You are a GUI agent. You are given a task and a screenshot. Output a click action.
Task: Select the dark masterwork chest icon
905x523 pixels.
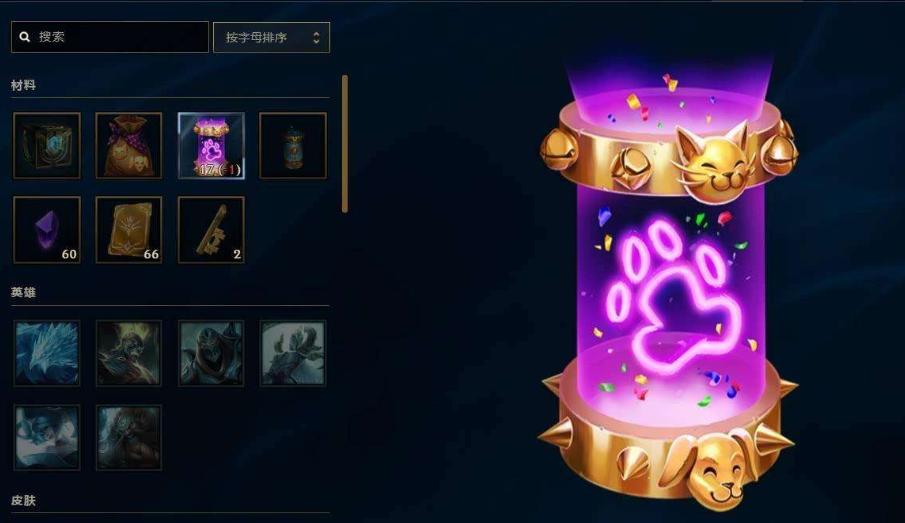click(x=47, y=145)
